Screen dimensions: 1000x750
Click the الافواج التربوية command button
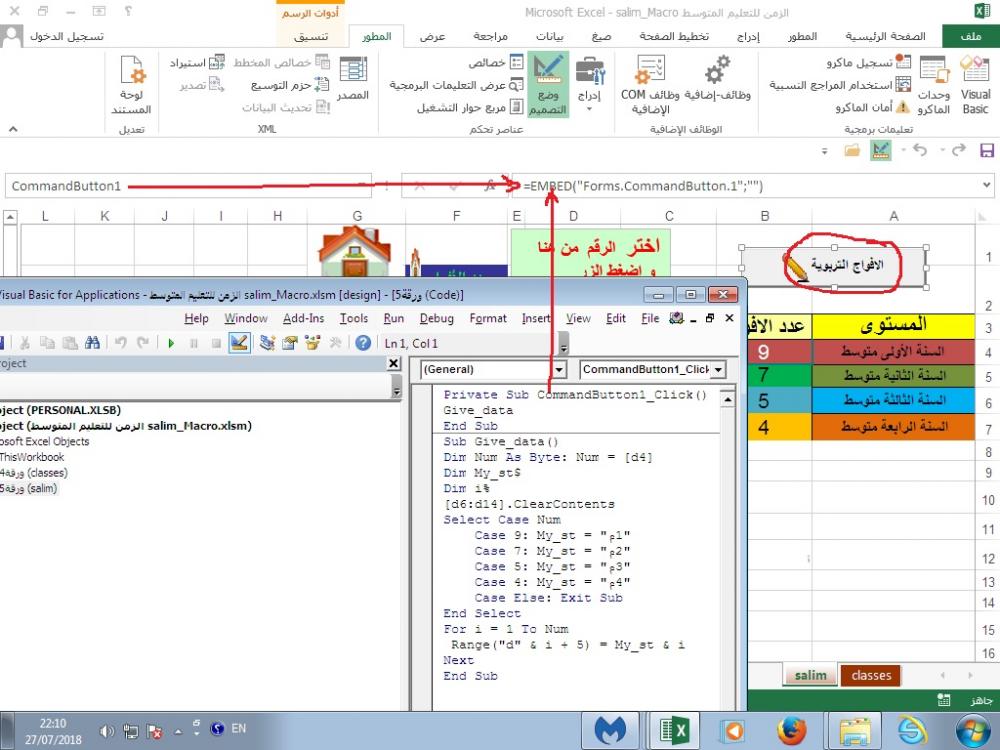tap(834, 267)
